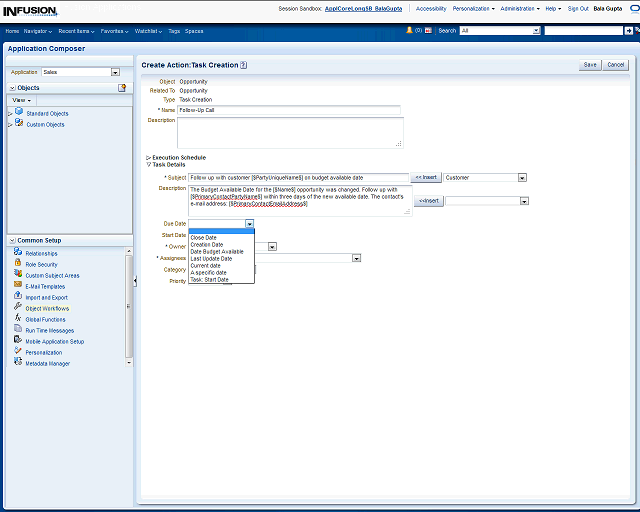Expand the Standard Objects tree node
The height and width of the screenshot is (512, 640).
(x=10, y=114)
